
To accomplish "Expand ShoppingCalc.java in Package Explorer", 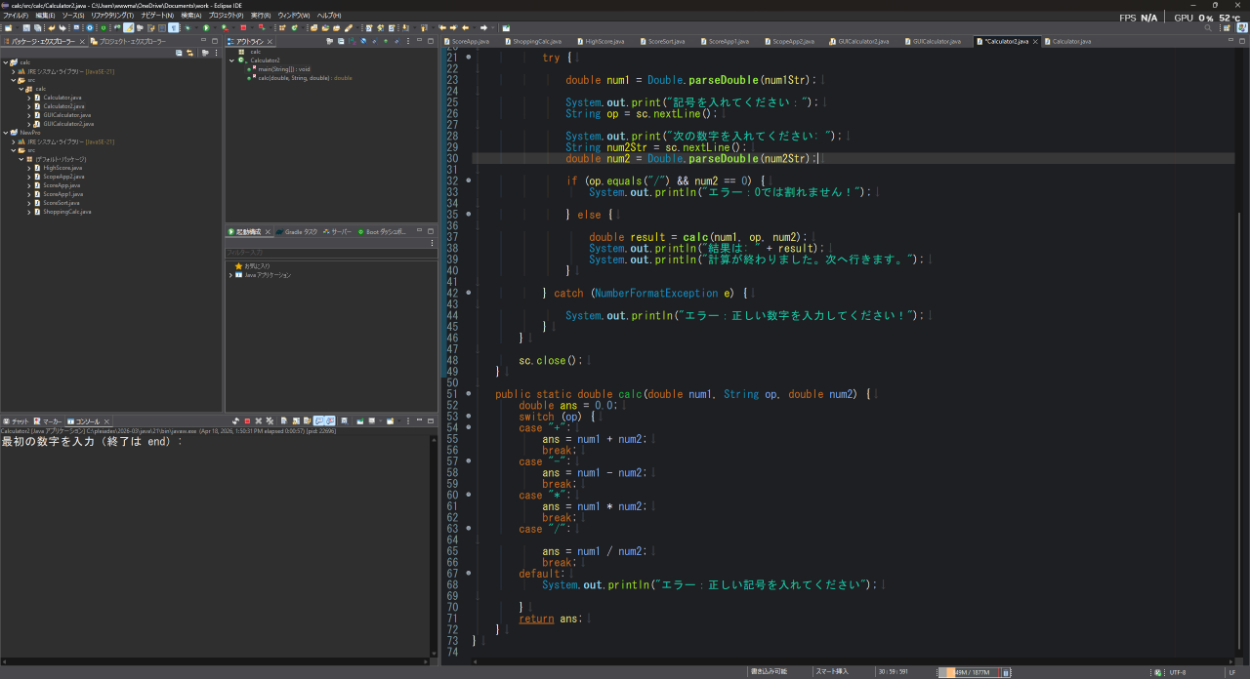I will (29, 212).
